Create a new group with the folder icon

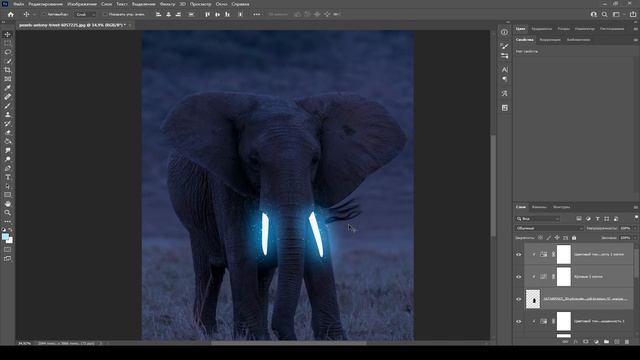pyautogui.click(x=606, y=342)
